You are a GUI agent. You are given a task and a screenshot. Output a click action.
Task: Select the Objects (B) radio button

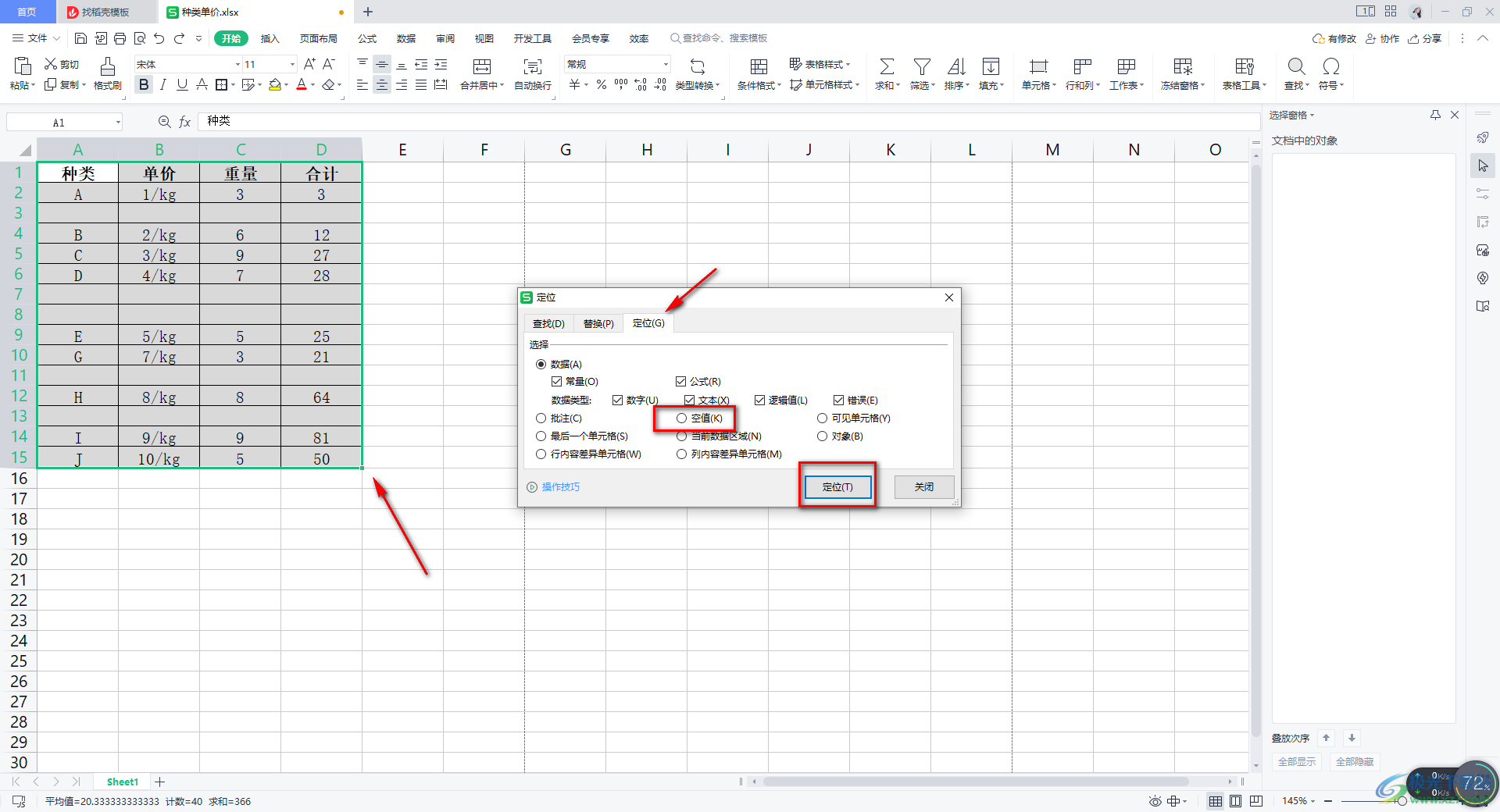(822, 436)
